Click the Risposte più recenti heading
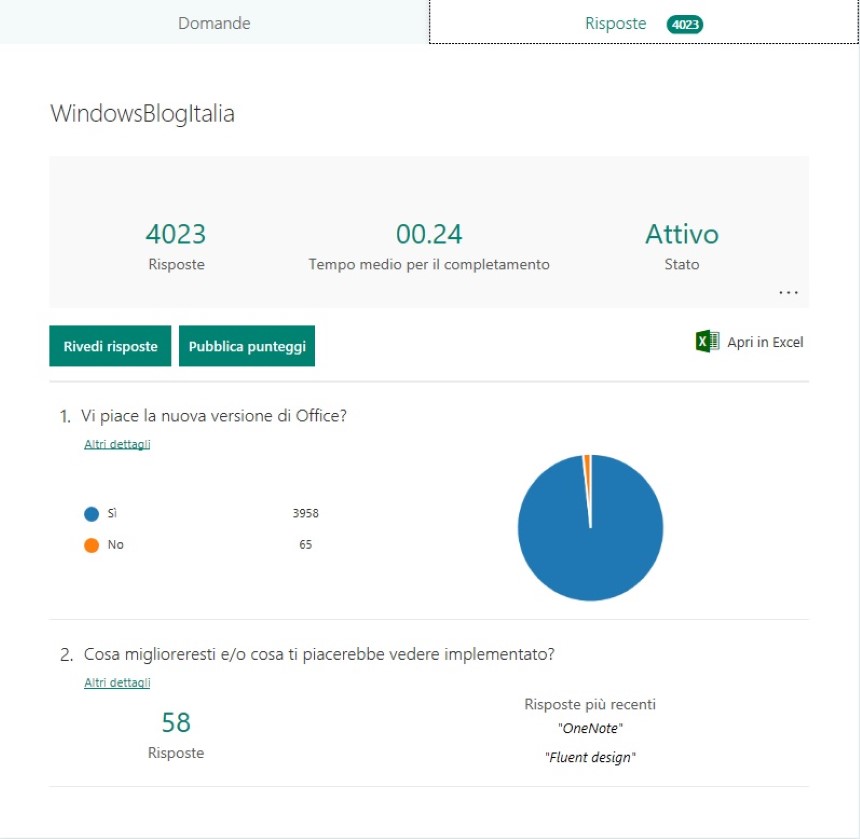Image resolution: width=860 pixels, height=839 pixels. (590, 704)
